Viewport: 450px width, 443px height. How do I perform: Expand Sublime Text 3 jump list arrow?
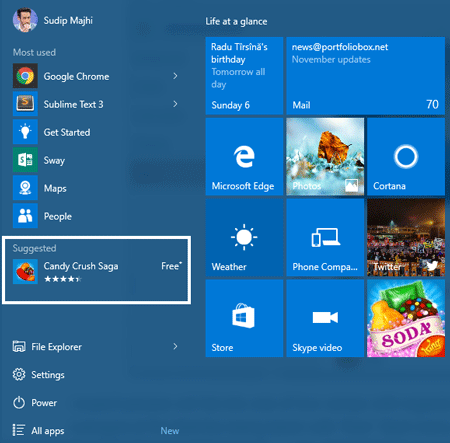[175, 104]
